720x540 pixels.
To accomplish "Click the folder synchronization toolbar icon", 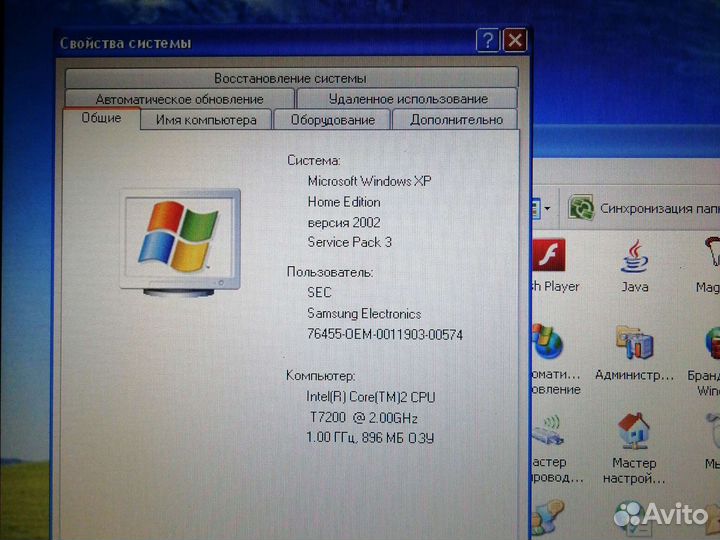I will [x=581, y=208].
